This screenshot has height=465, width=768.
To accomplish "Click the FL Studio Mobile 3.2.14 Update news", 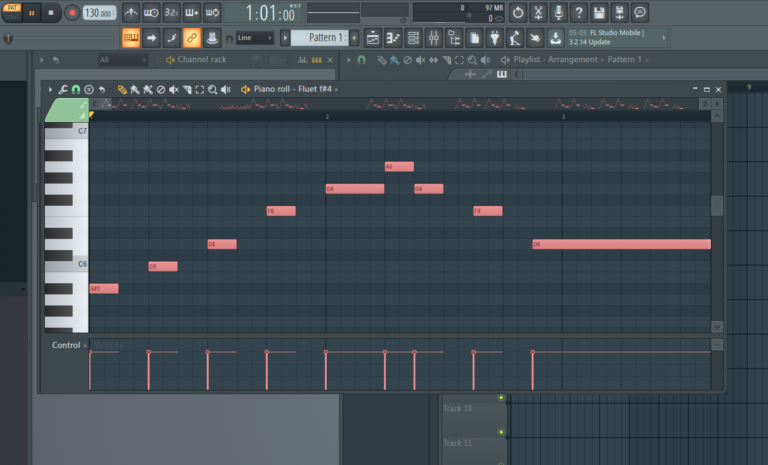I will pos(612,37).
